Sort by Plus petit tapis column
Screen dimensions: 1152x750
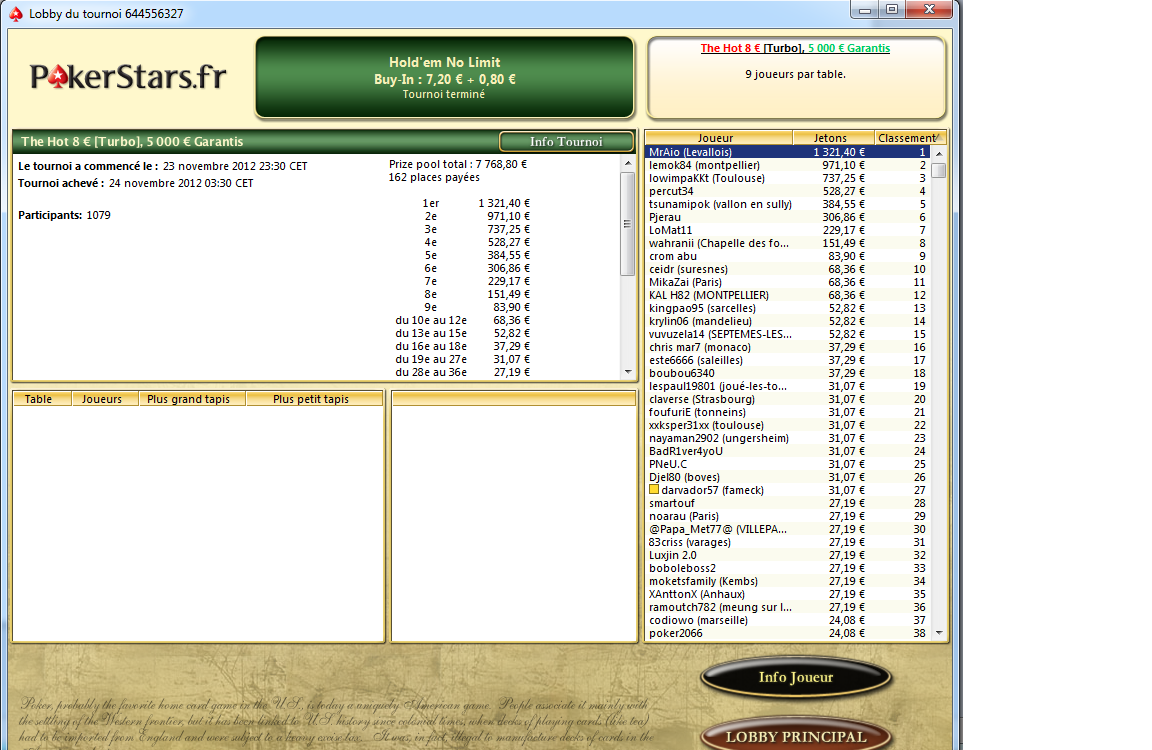[x=314, y=399]
